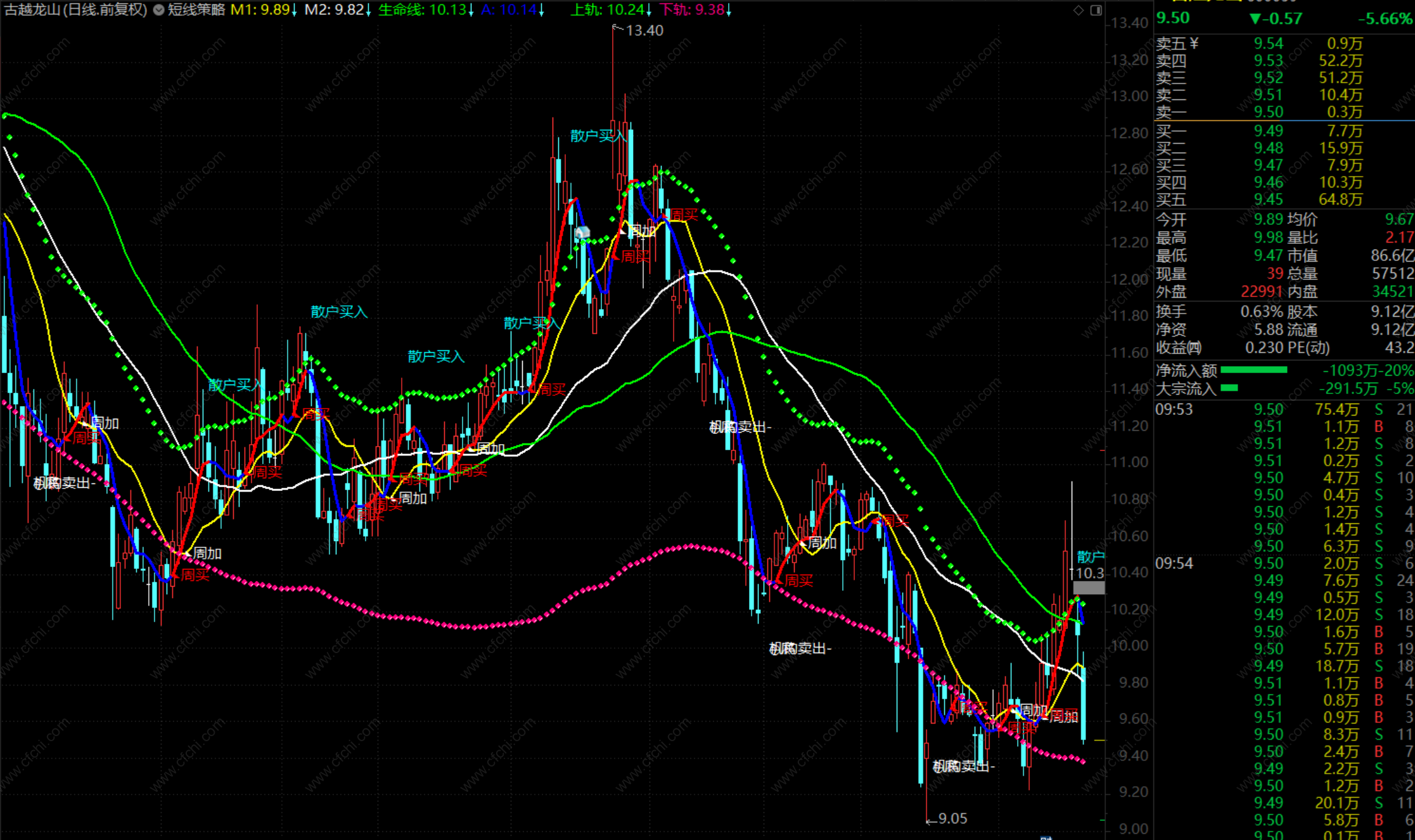Image resolution: width=1415 pixels, height=840 pixels.
Task: Click the 09:54 timestamp in trade list
Action: coord(1174,563)
